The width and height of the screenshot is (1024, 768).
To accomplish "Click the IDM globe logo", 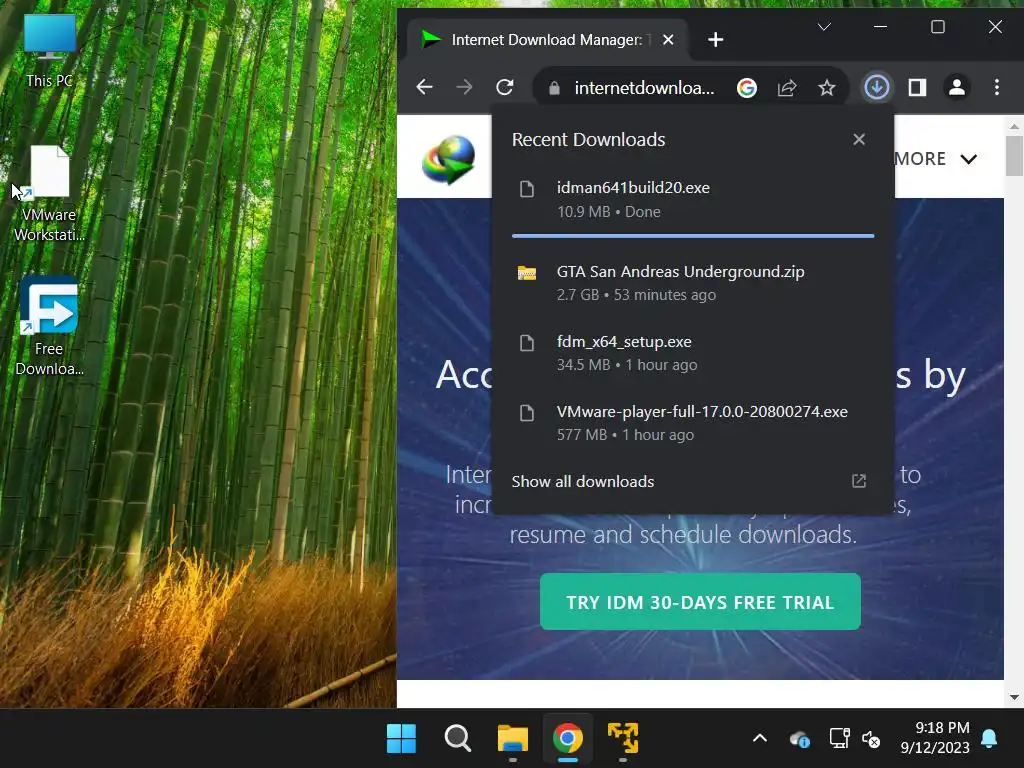I will (x=449, y=159).
